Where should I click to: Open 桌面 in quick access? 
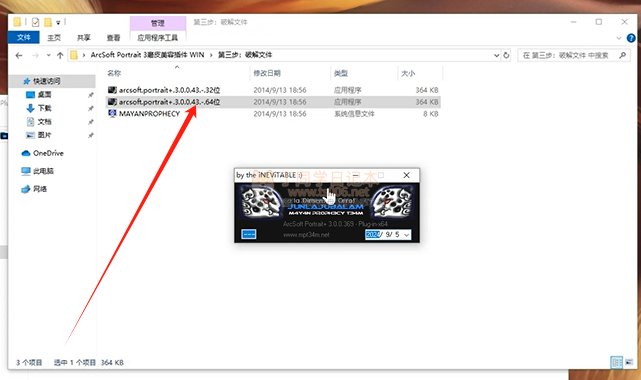coord(44,94)
